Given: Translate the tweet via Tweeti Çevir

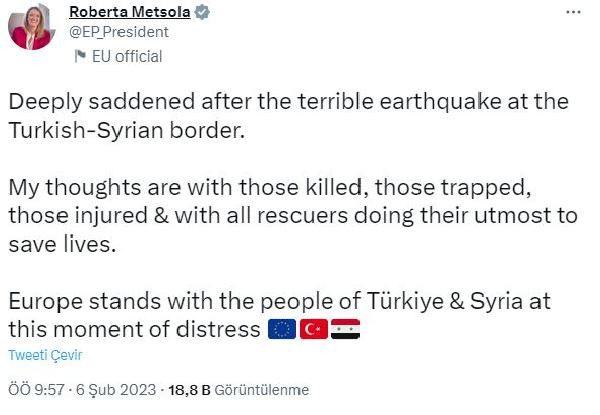Looking at the screenshot, I should click(x=45, y=355).
